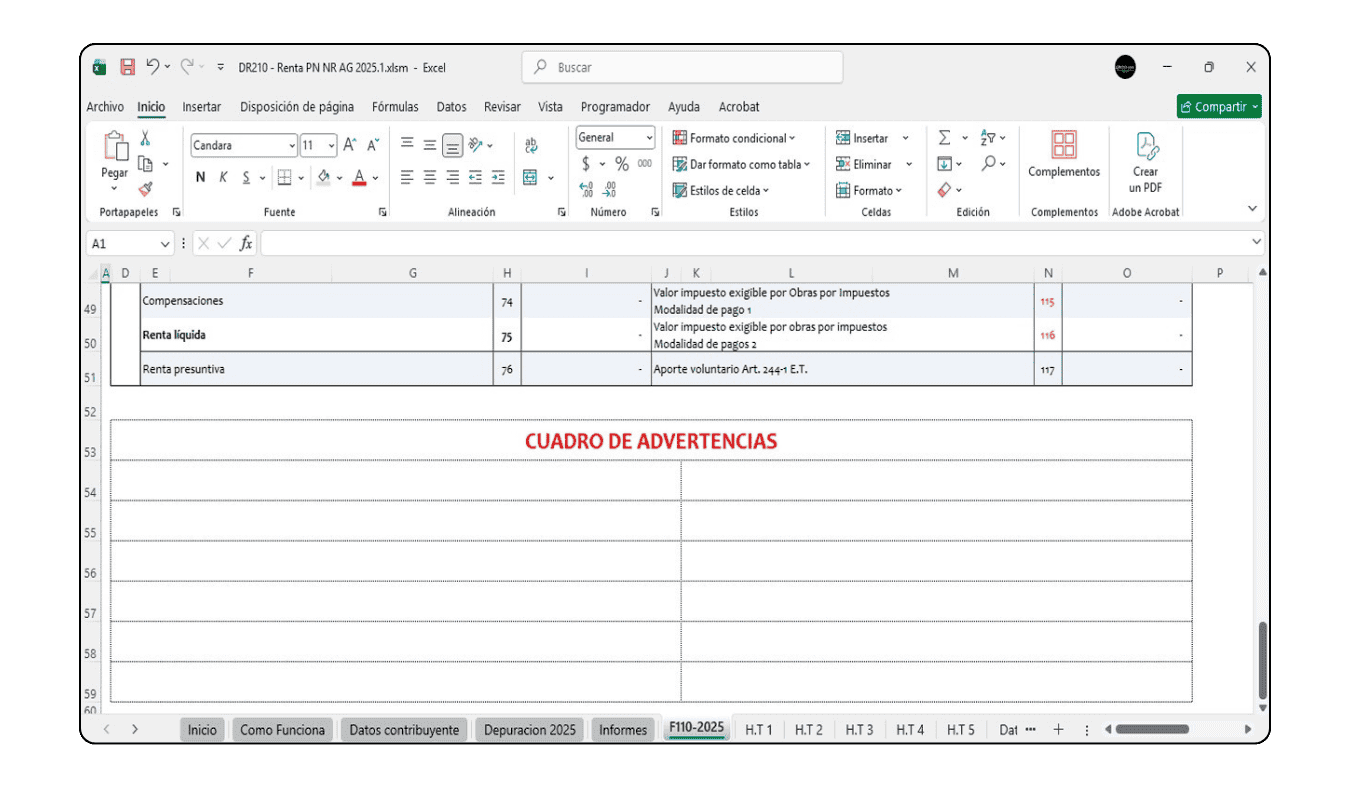Image resolution: width=1350 pixels, height=788 pixels.
Task: Select Crear un PDF in Adobe Acrobat group
Action: point(1145,160)
